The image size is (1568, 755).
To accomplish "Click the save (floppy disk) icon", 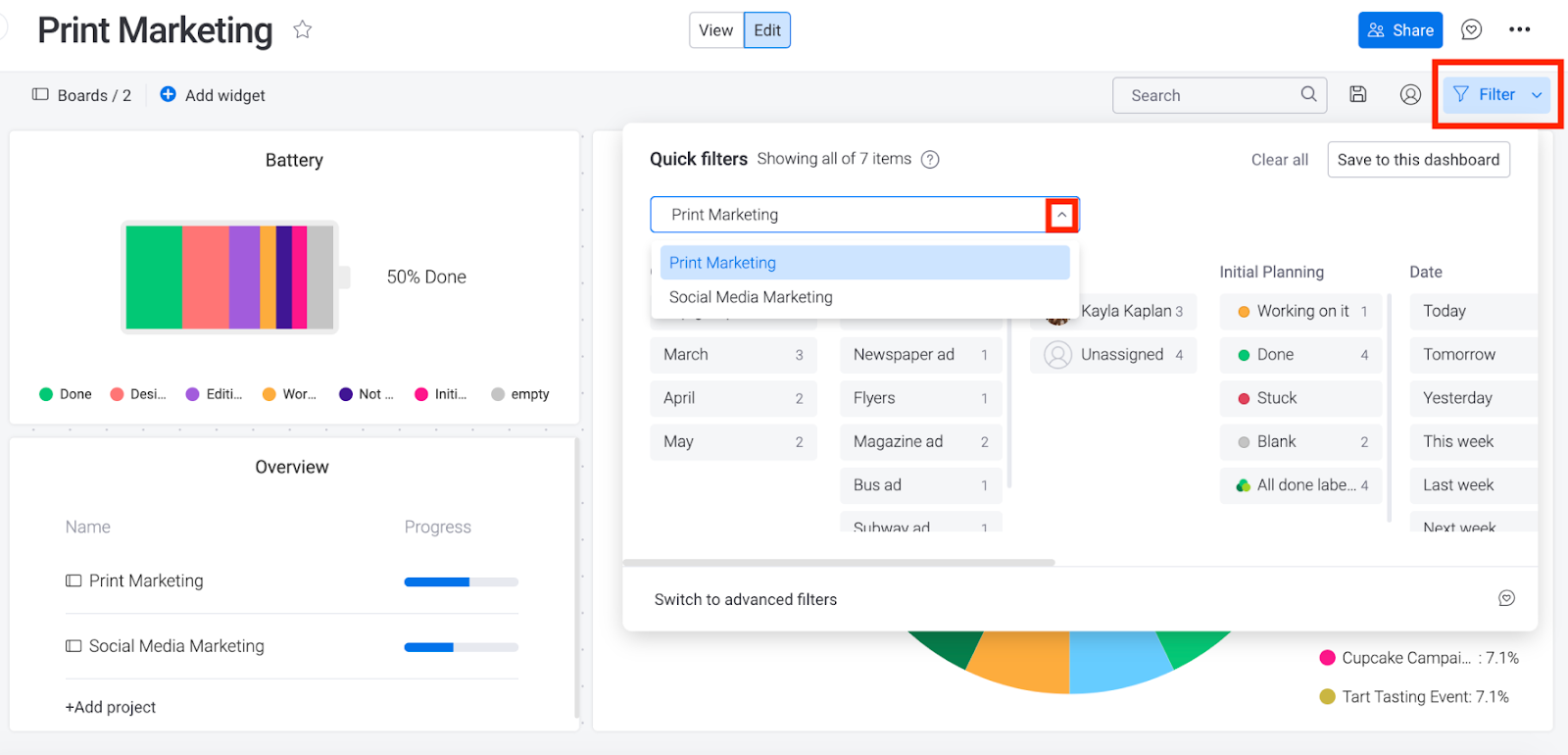I will point(1358,95).
